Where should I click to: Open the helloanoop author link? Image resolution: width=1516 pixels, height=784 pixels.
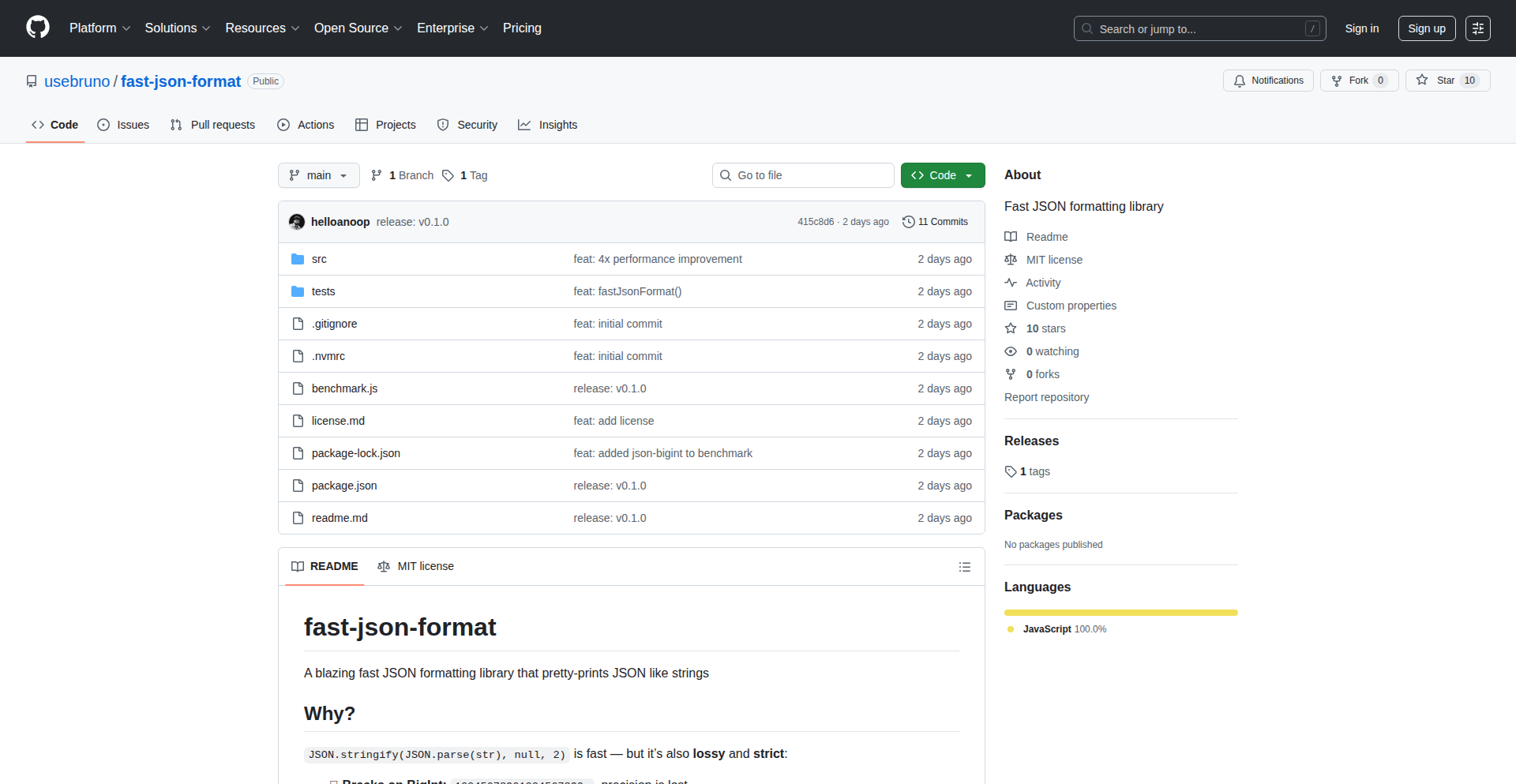point(340,222)
